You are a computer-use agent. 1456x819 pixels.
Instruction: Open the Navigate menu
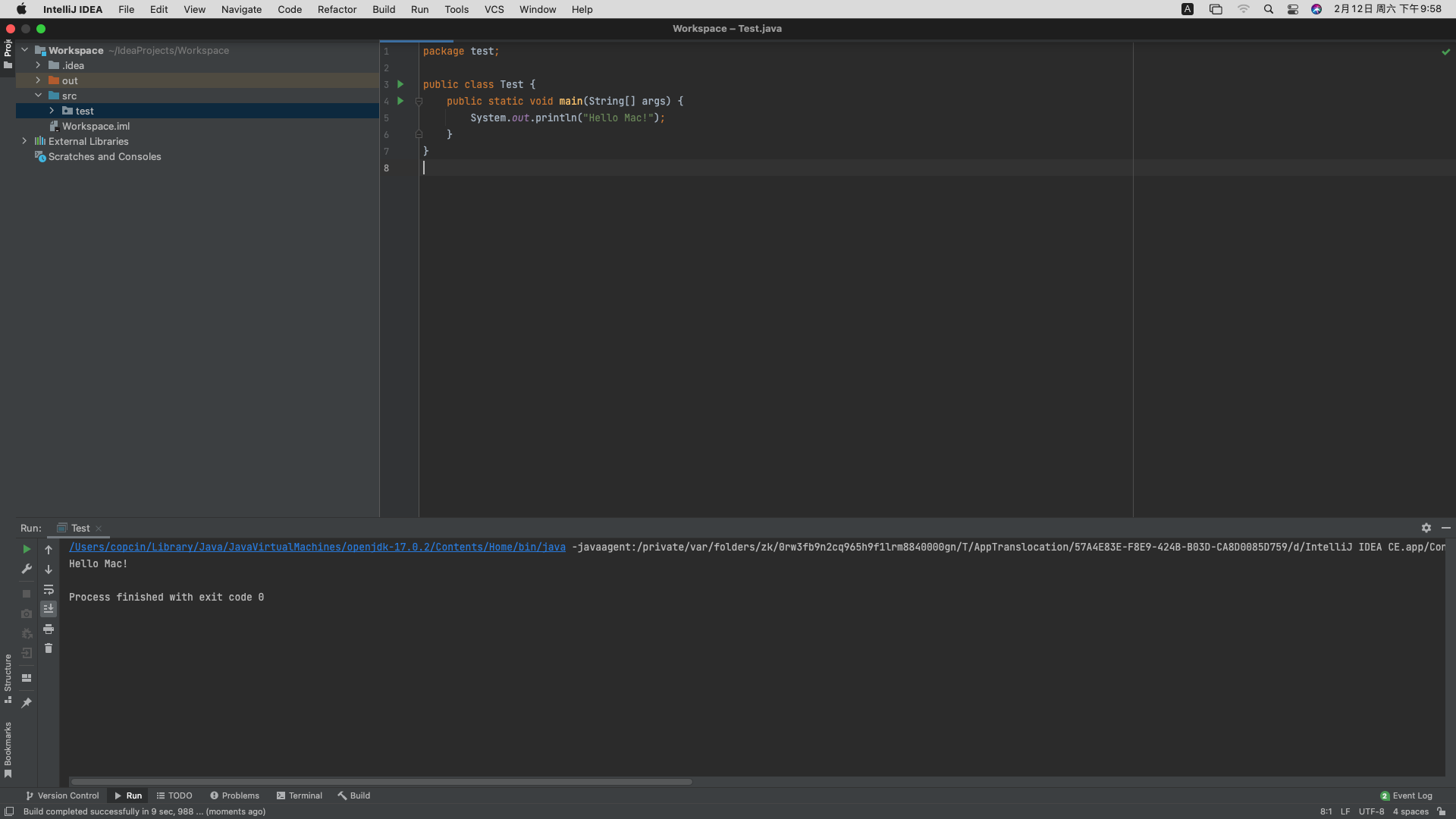click(x=243, y=9)
